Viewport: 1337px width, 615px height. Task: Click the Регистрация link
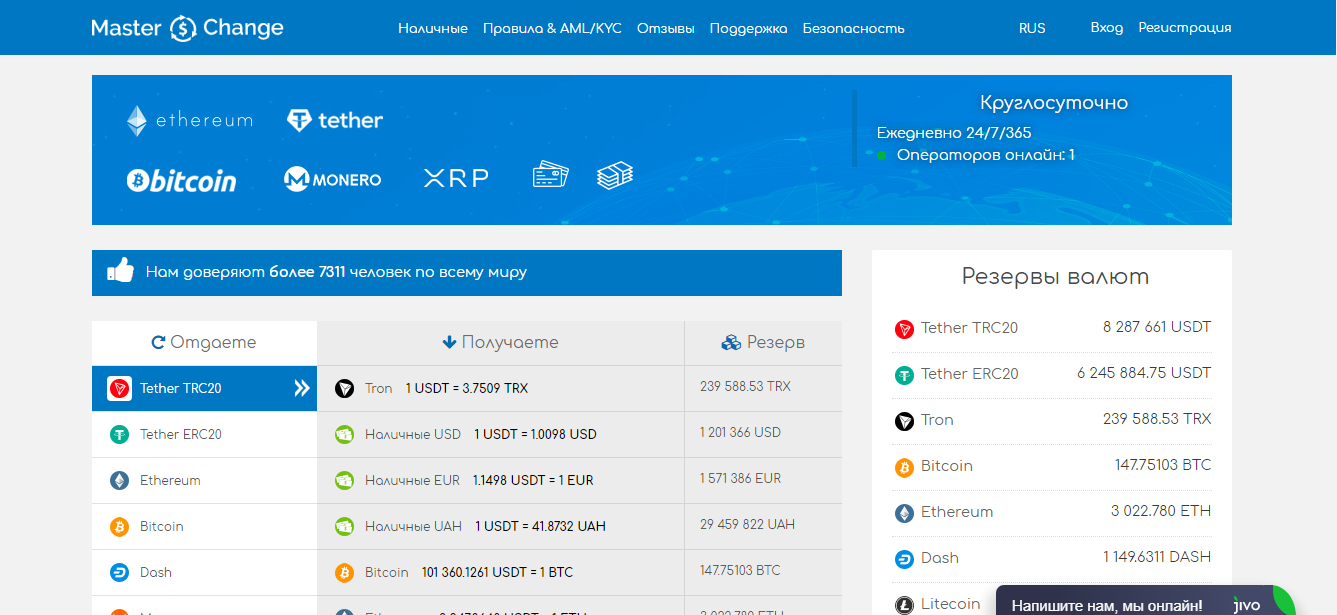point(1185,28)
